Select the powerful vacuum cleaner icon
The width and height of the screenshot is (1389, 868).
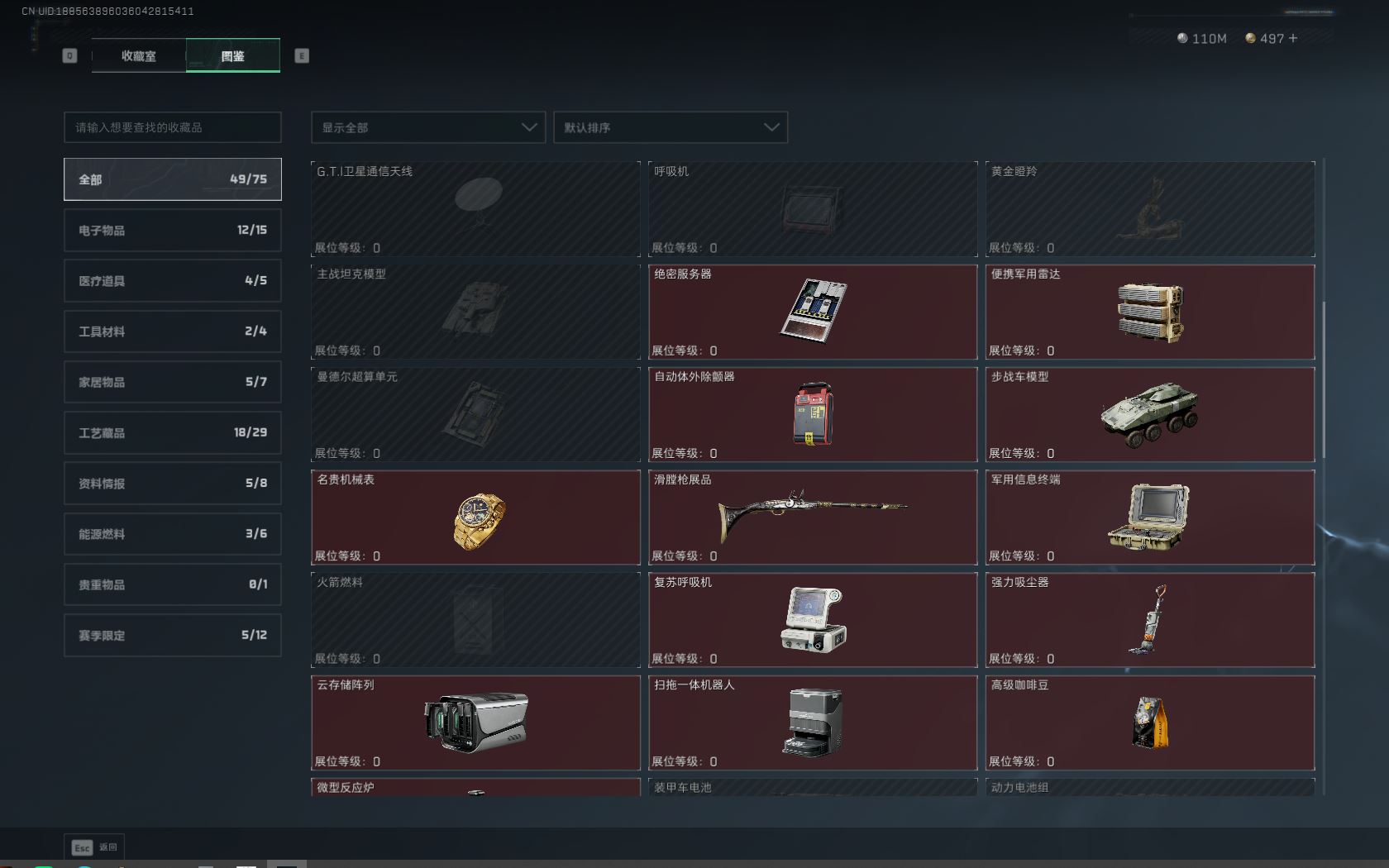(x=1149, y=619)
